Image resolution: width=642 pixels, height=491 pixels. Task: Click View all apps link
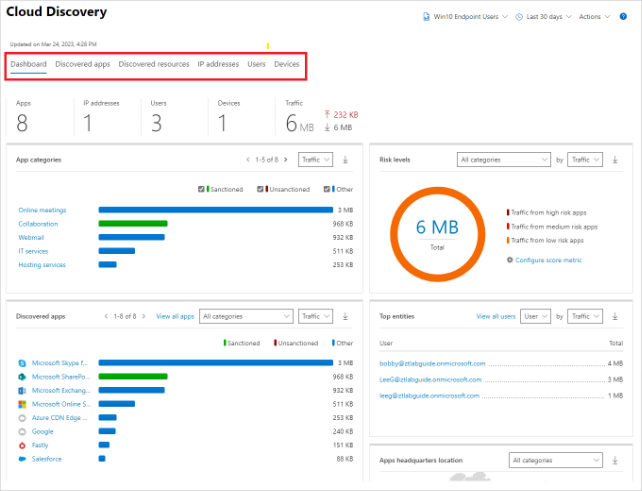(175, 316)
